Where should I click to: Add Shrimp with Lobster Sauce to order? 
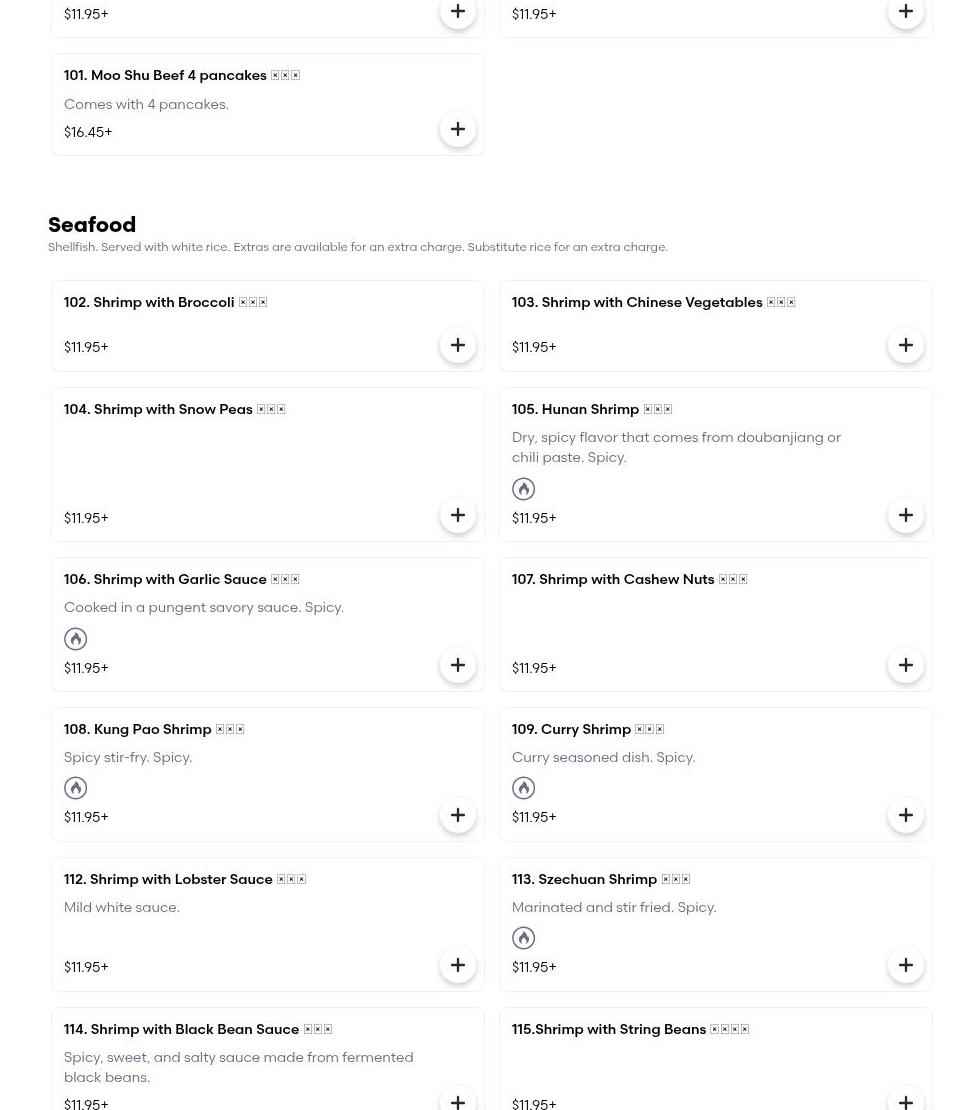tap(458, 965)
